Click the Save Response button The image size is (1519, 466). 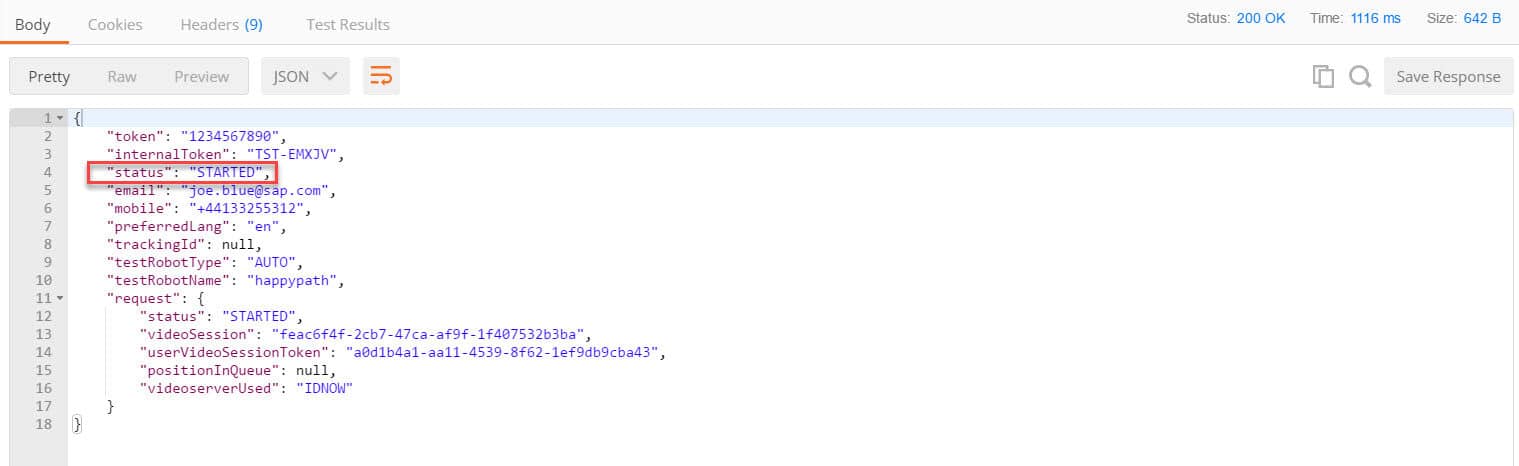click(x=1448, y=77)
